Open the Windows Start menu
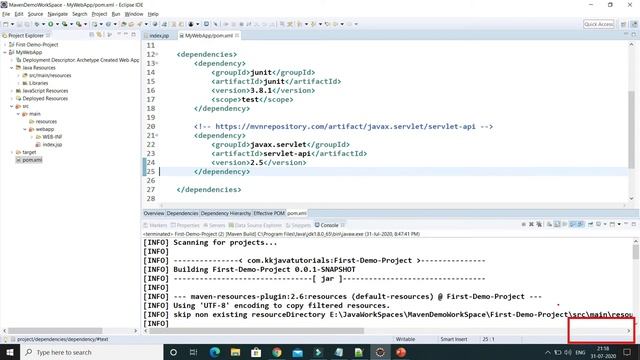The width and height of the screenshot is (640, 360). (x=10, y=352)
